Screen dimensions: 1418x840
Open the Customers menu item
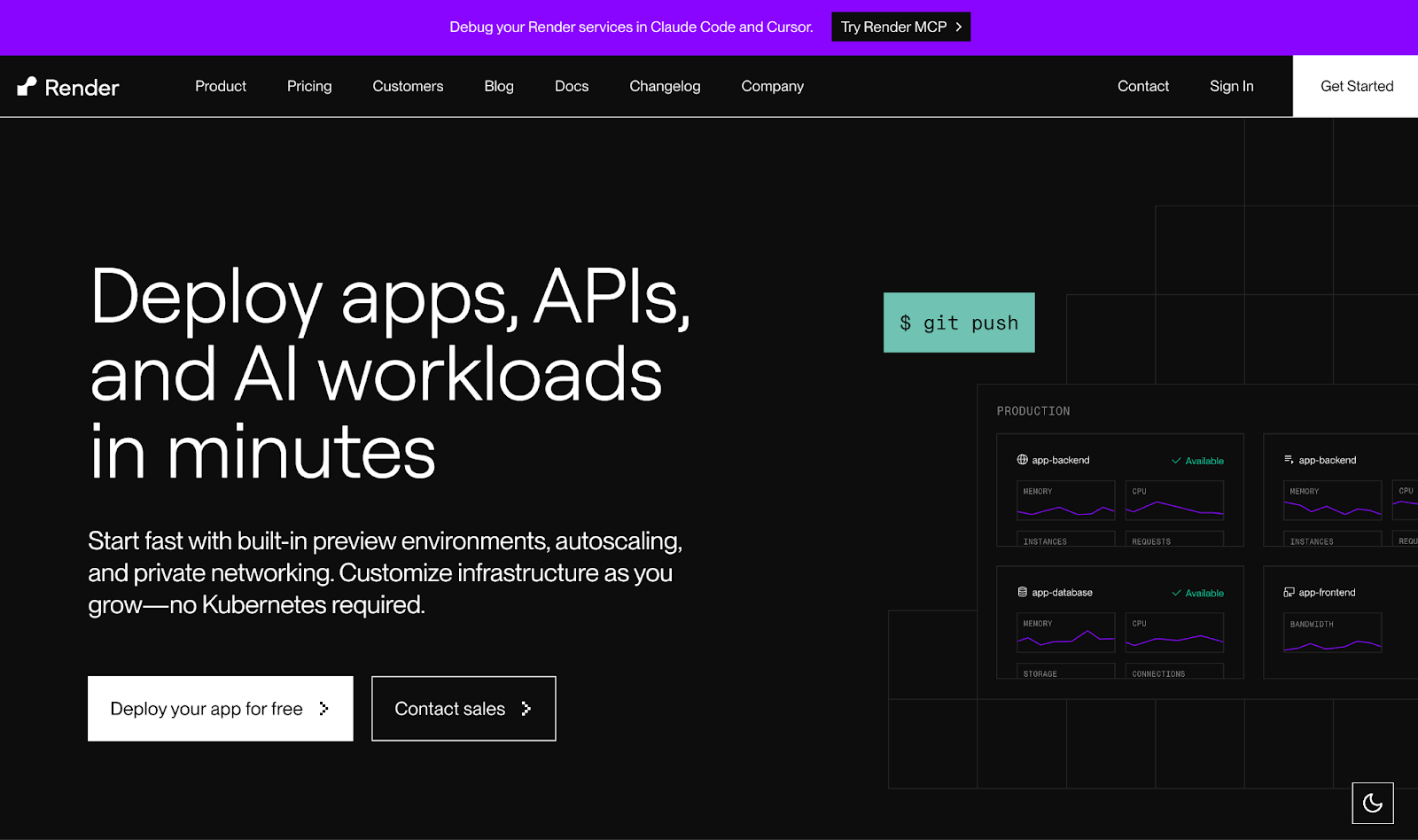coord(408,86)
